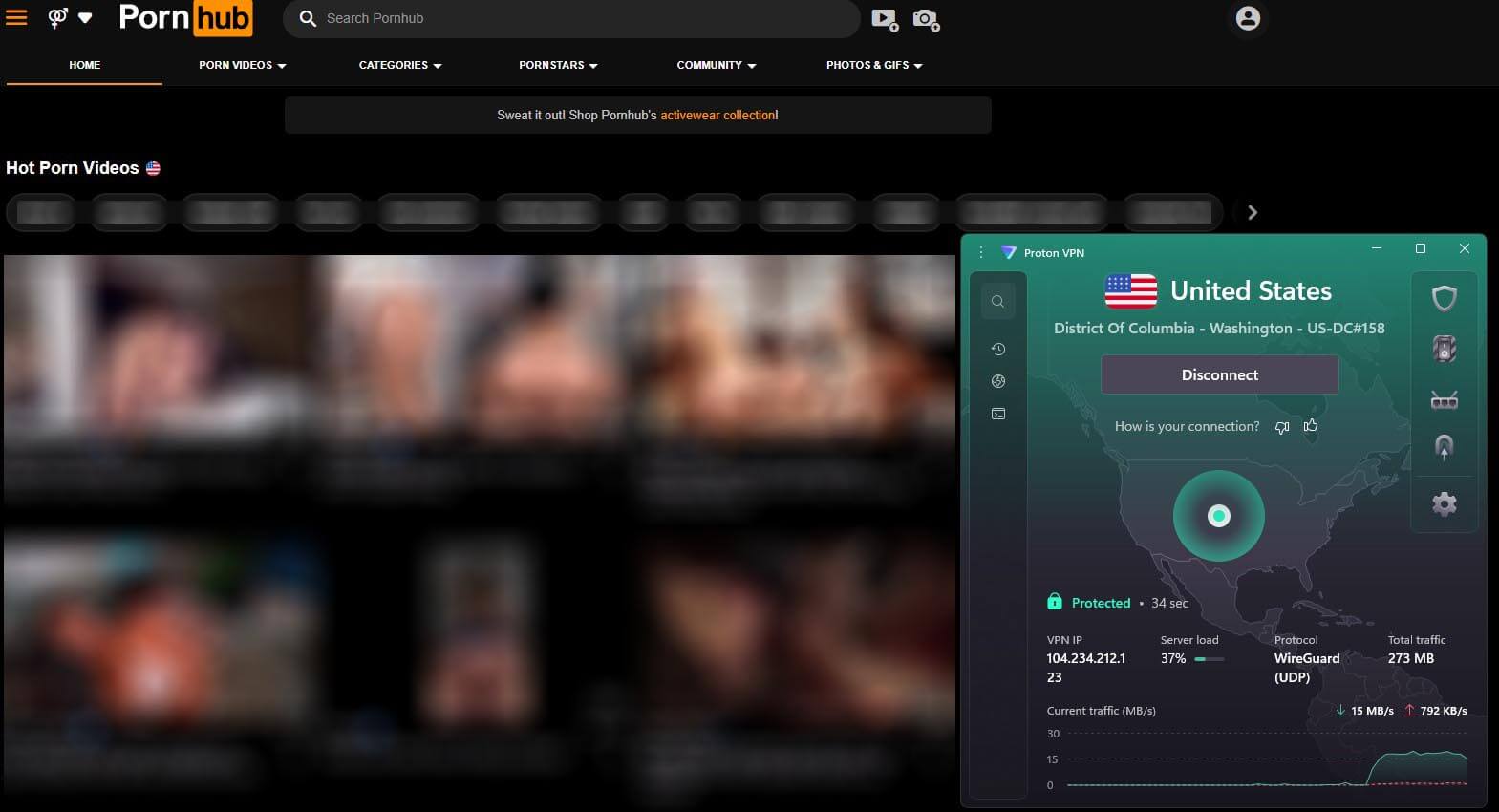The image size is (1499, 812).
Task: Open the search icon in Proton VPN sidebar
Action: 997,302
